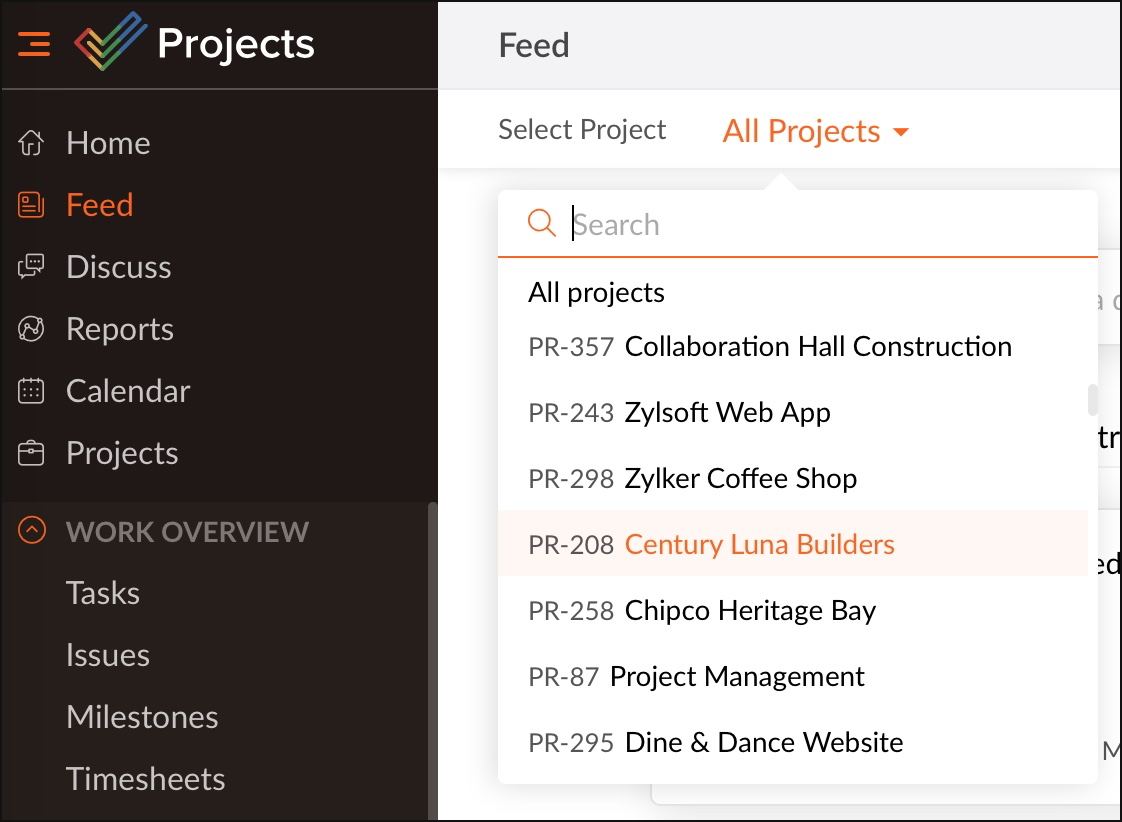
Task: Focus the project Search field
Action: coord(830,224)
